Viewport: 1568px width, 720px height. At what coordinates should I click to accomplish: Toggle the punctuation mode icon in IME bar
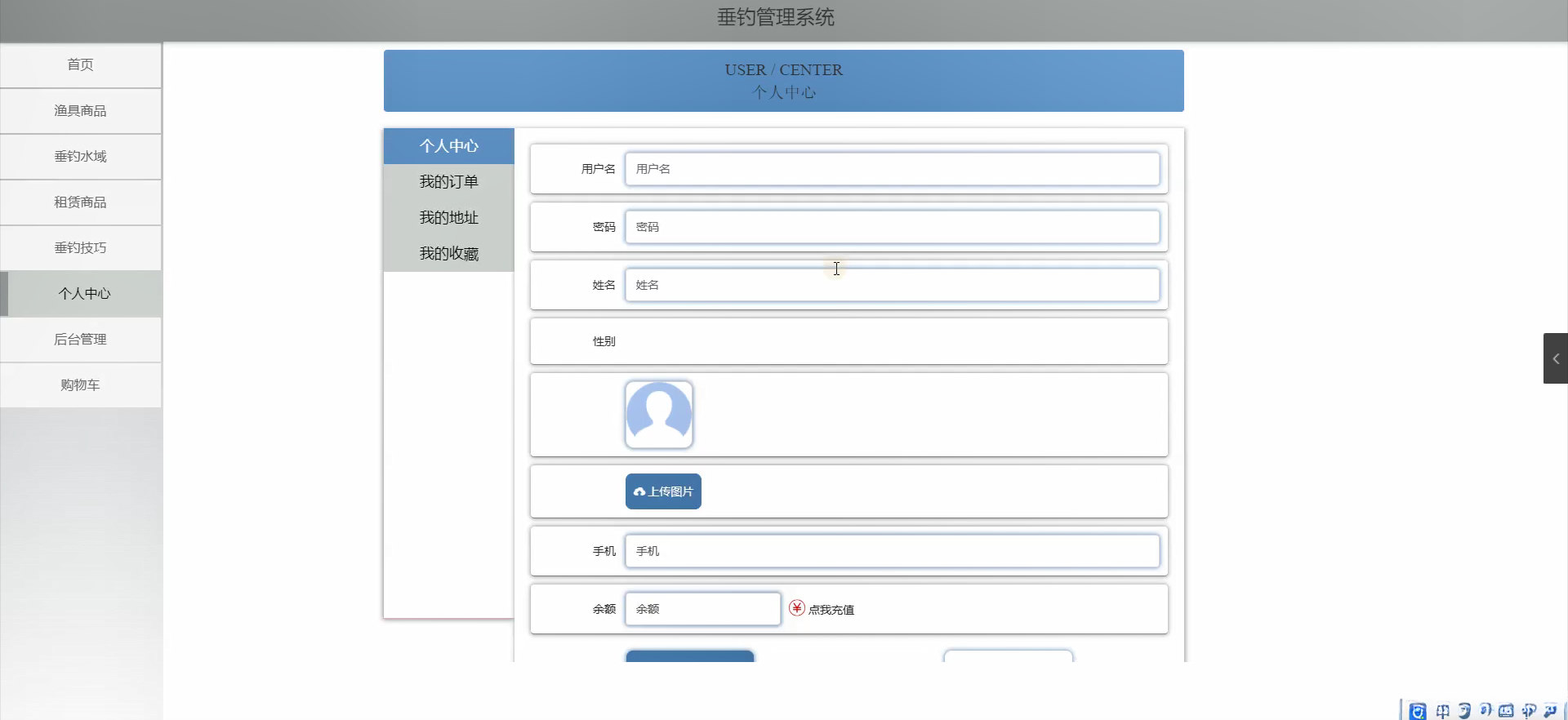click(1486, 710)
